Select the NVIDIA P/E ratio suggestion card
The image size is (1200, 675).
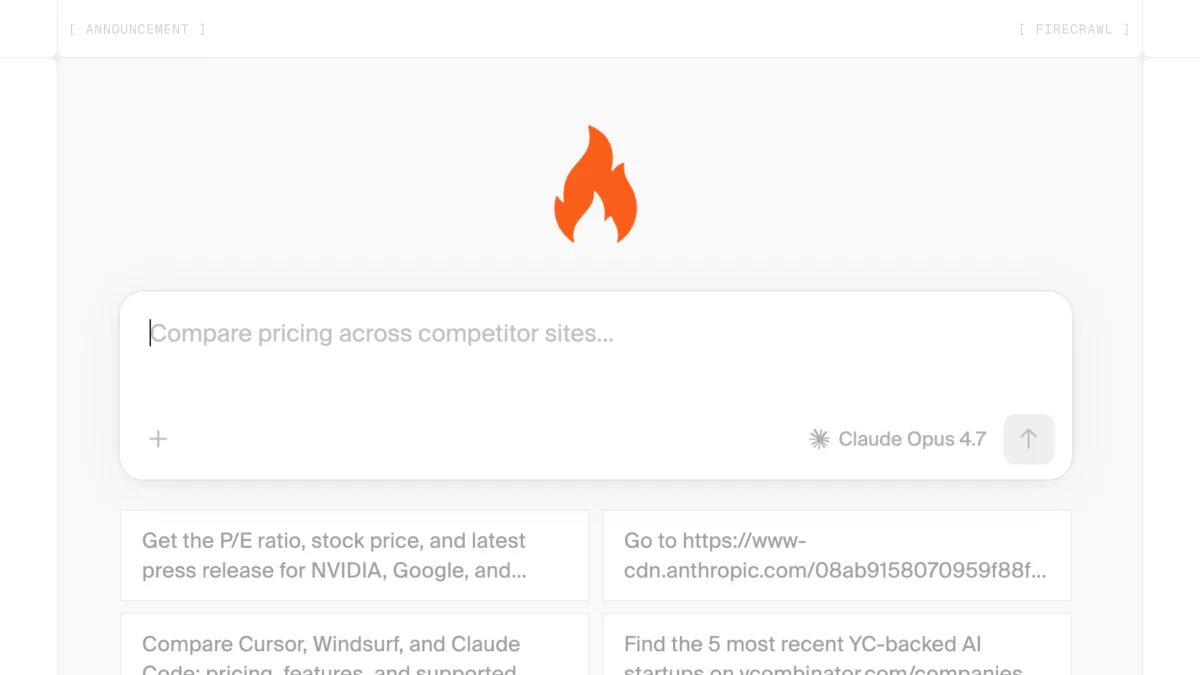(354, 555)
